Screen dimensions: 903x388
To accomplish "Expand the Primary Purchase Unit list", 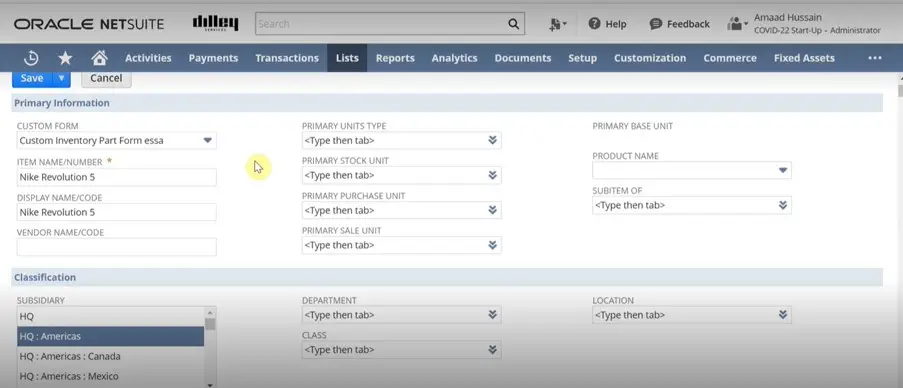I will click(x=492, y=210).
